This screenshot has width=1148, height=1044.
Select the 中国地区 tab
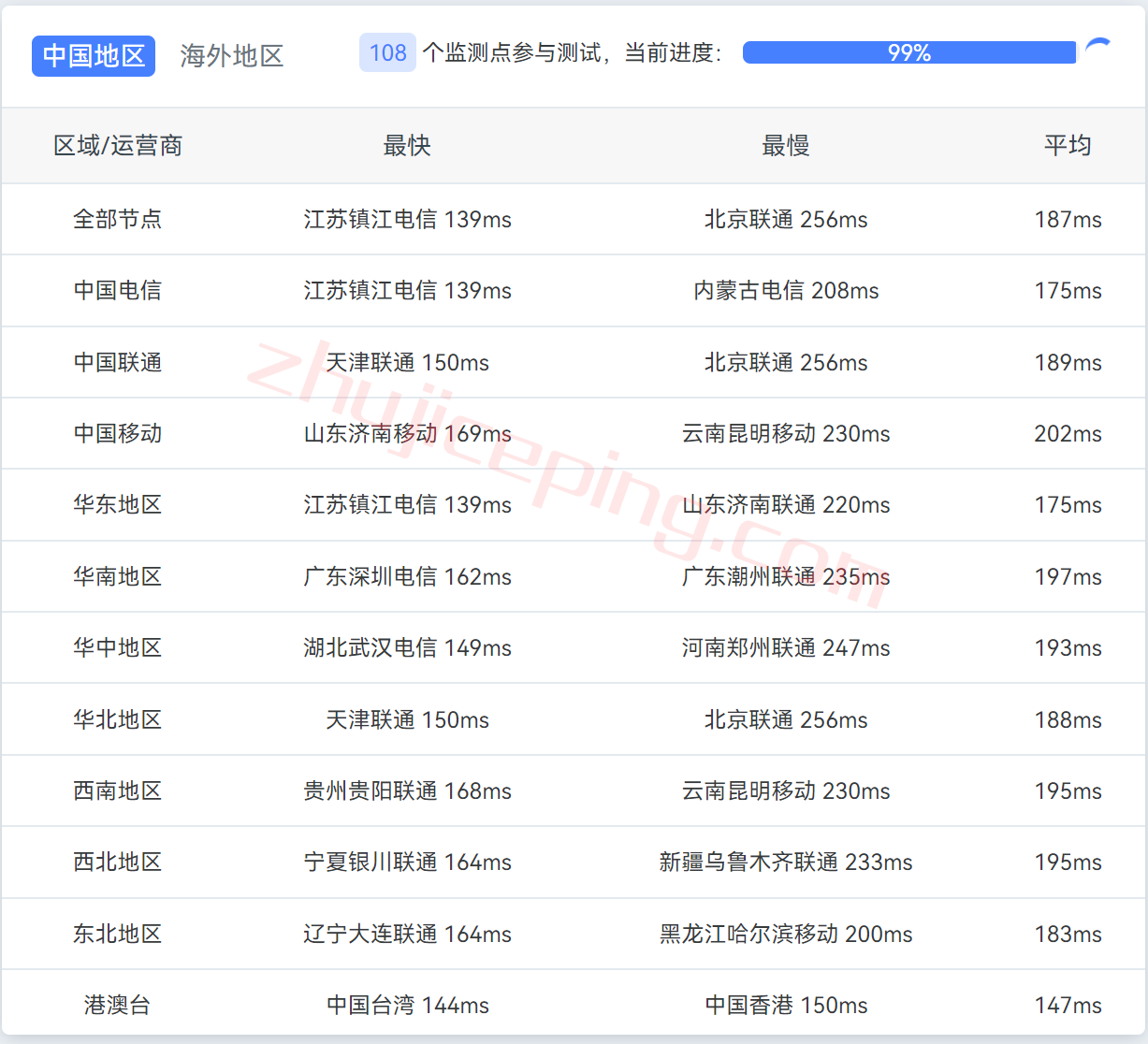tap(94, 56)
